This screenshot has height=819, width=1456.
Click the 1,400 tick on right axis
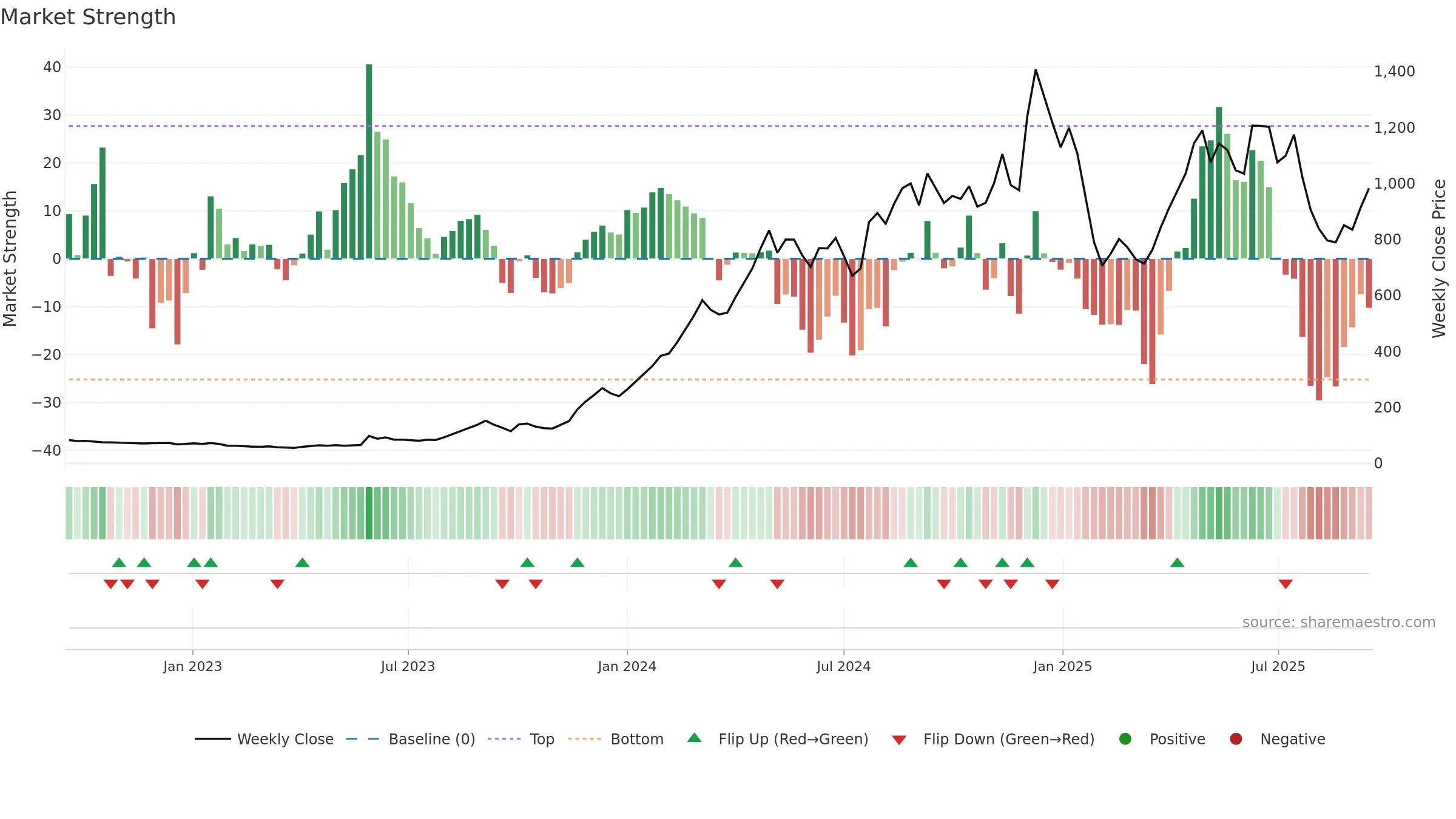click(x=1394, y=72)
